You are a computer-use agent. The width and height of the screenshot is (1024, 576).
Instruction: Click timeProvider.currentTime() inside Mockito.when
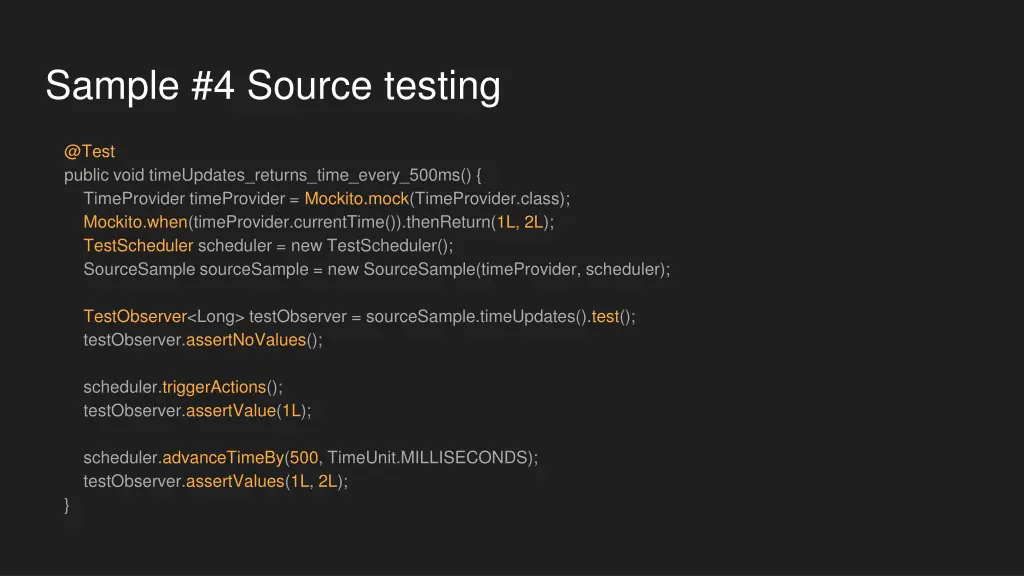295,222
